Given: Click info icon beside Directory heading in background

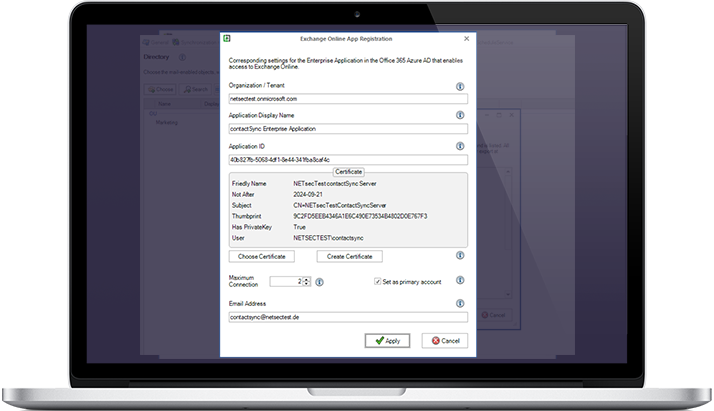Looking at the screenshot, I should 182,57.
